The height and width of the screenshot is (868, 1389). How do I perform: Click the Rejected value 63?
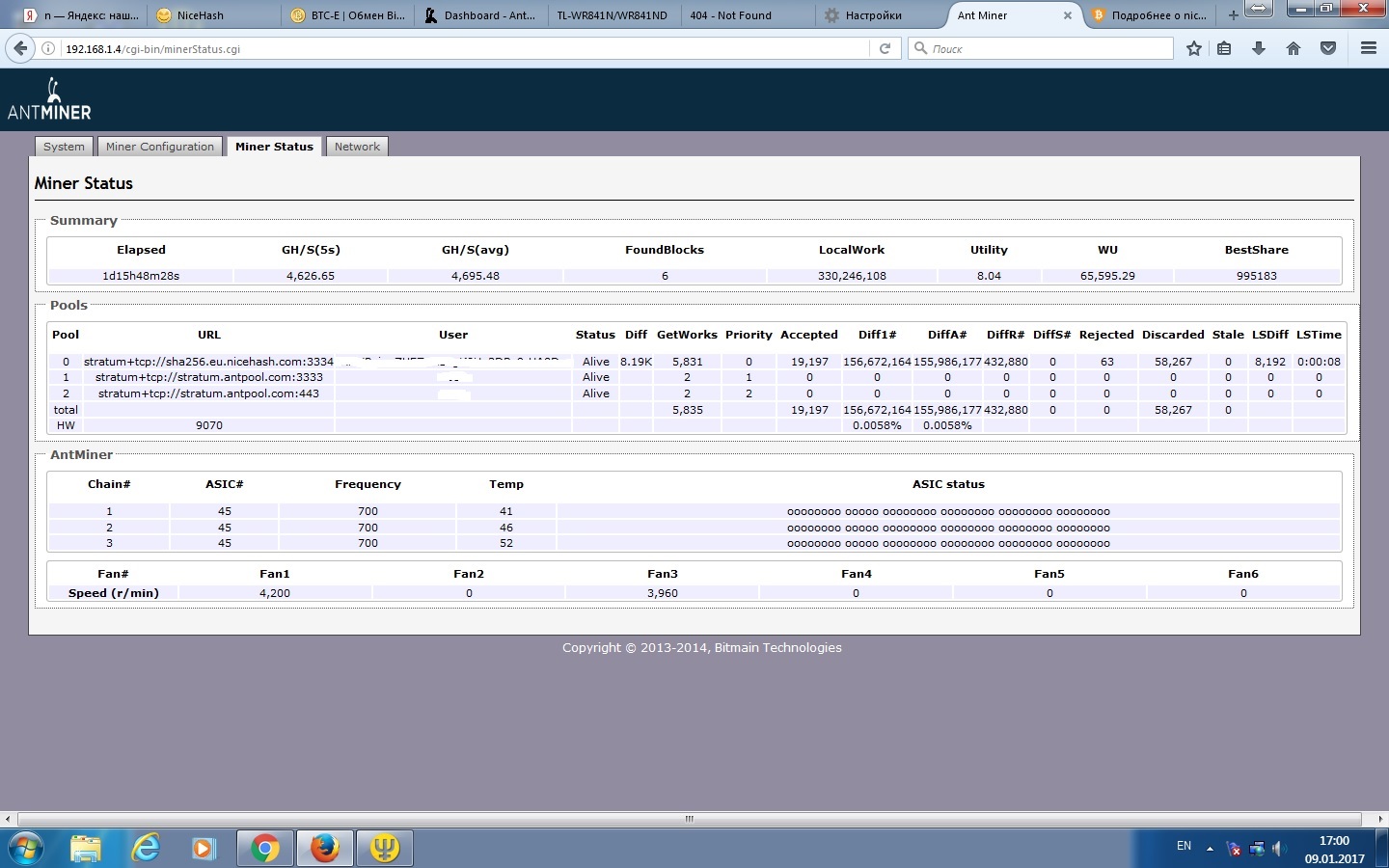click(1107, 362)
